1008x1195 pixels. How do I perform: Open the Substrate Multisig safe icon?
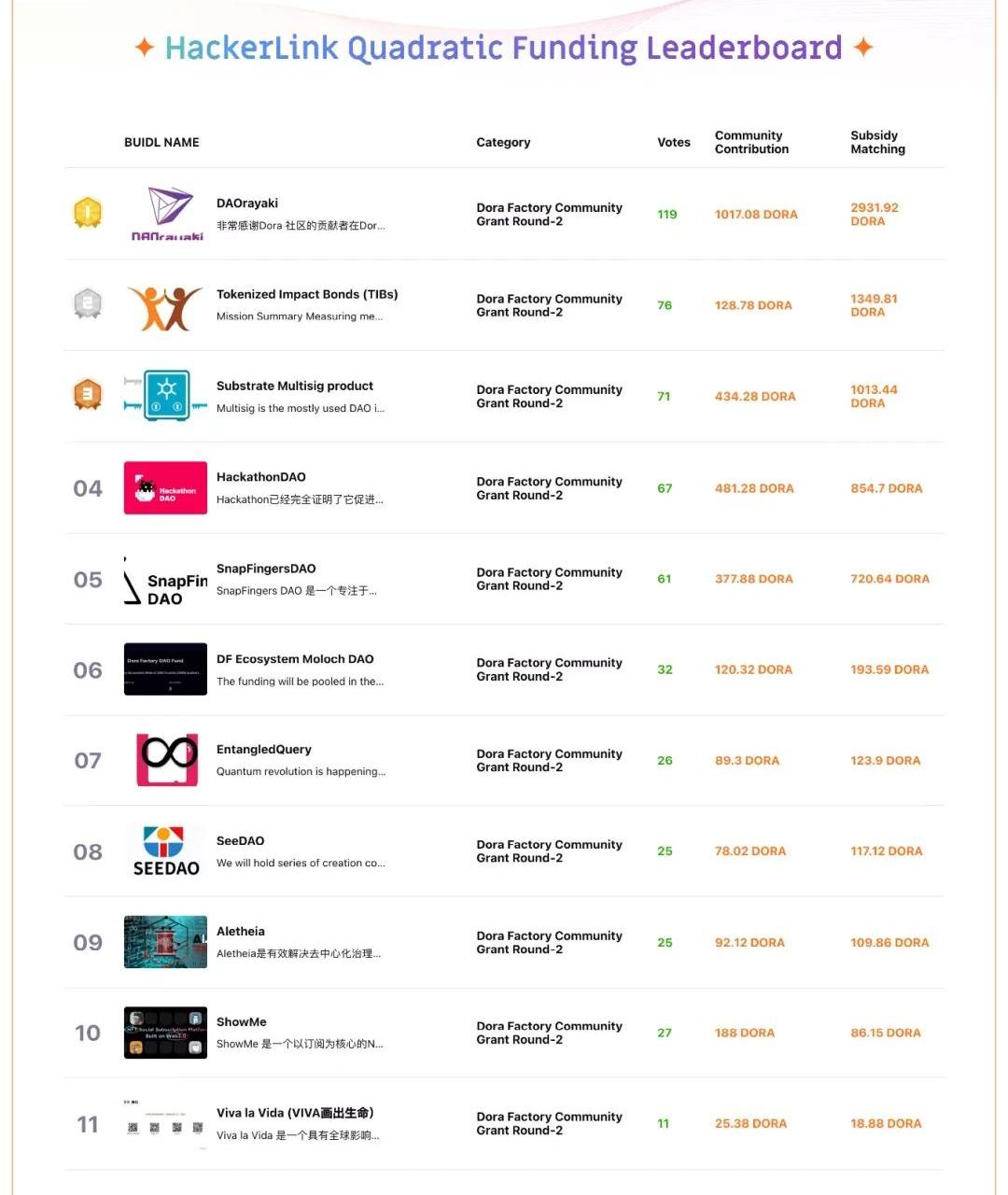(x=166, y=395)
